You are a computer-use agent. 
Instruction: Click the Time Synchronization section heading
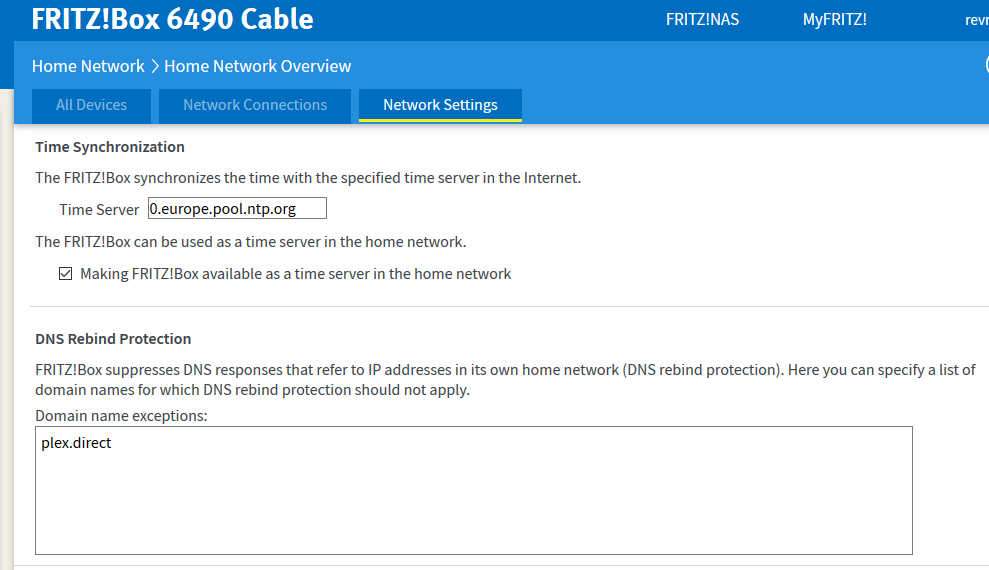point(110,147)
